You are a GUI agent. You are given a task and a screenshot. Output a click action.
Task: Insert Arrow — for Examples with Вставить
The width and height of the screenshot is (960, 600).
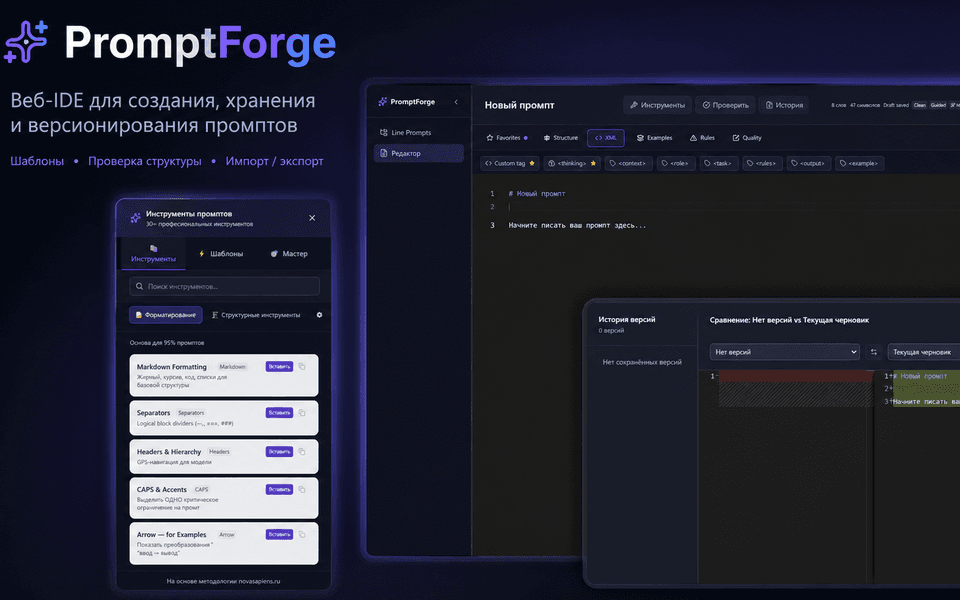click(x=279, y=534)
